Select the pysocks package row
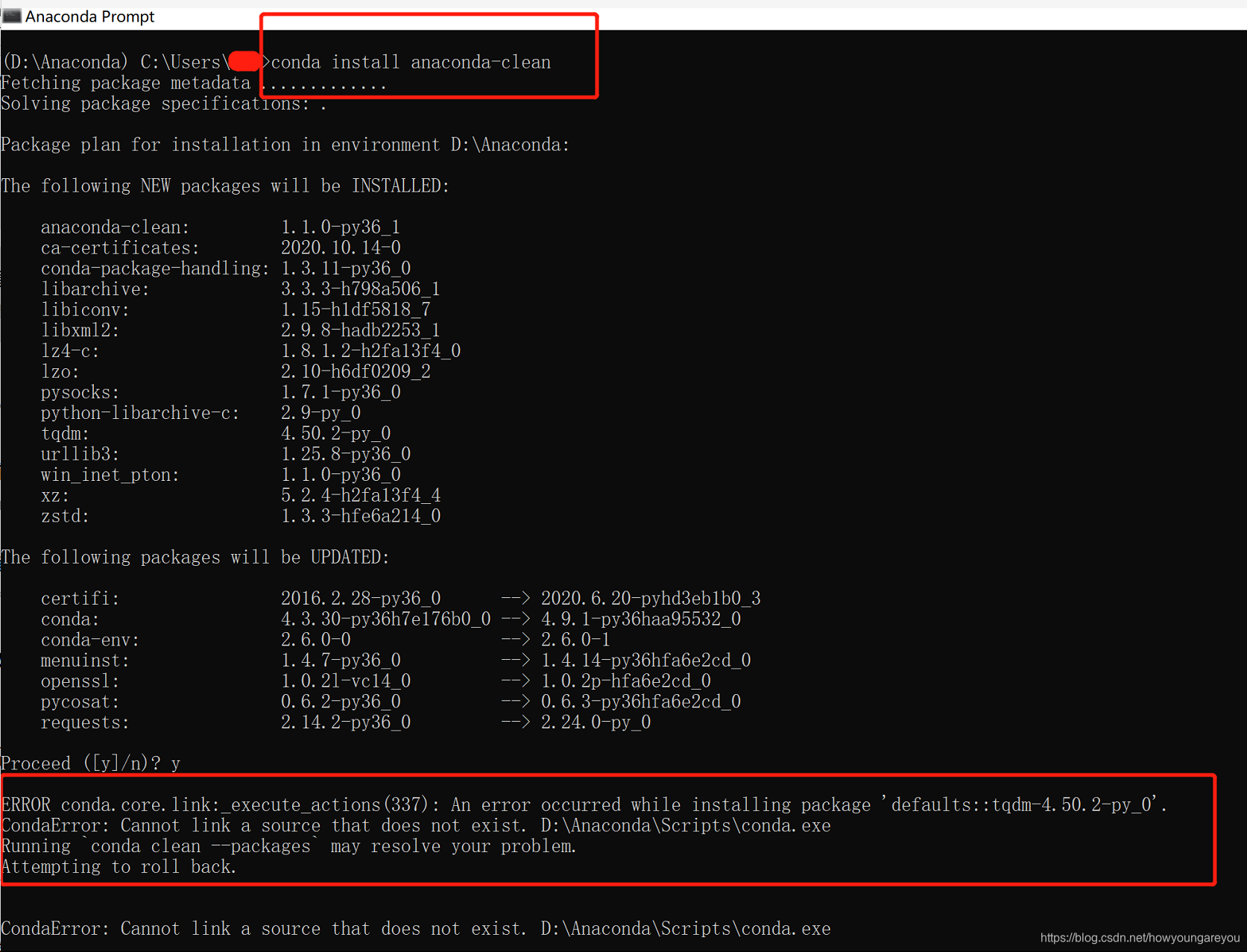Viewport: 1247px width, 952px height. point(221,392)
